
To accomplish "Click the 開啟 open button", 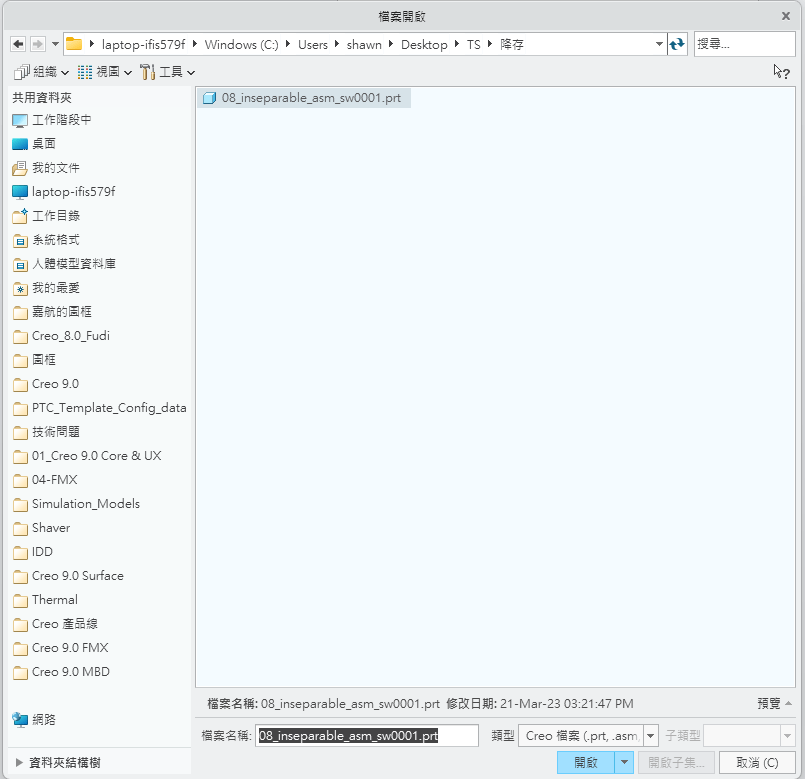I will pos(586,762).
